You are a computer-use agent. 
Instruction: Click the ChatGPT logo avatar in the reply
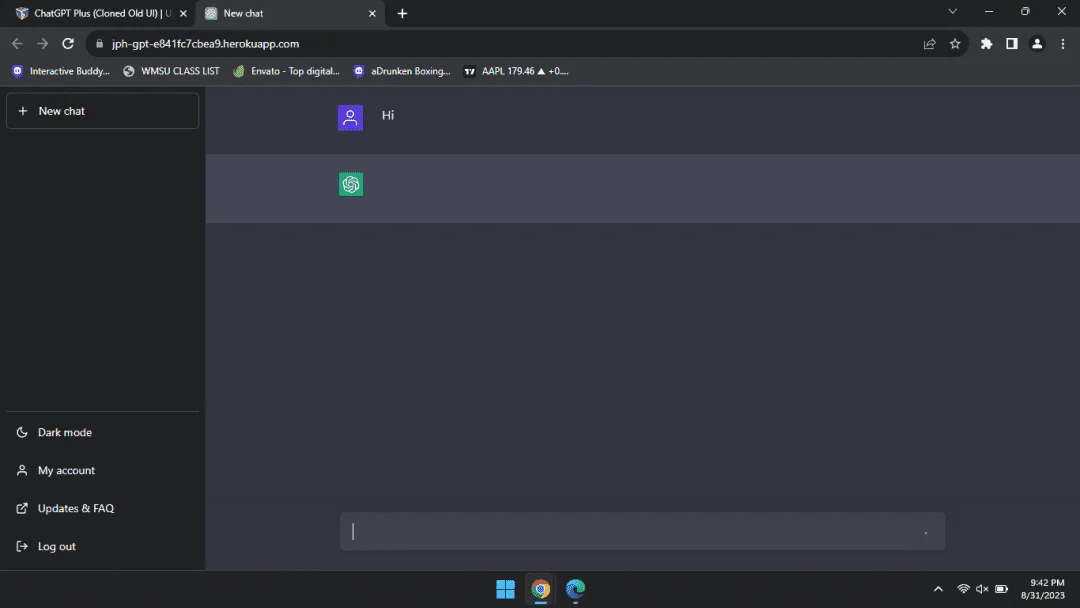pyautogui.click(x=351, y=184)
